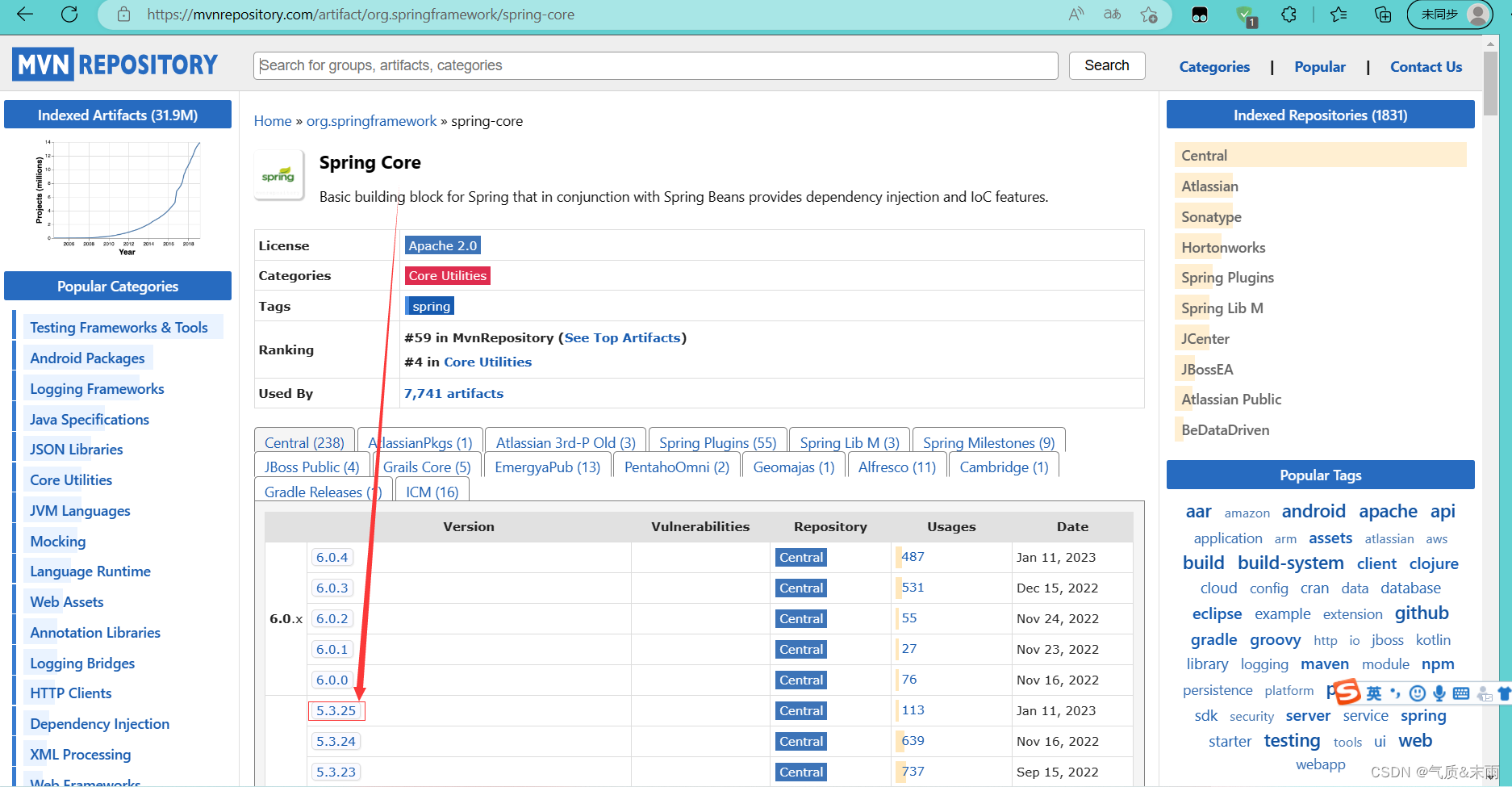The height and width of the screenshot is (787, 1512).
Task: Click the maven popular tag
Action: point(1324,664)
